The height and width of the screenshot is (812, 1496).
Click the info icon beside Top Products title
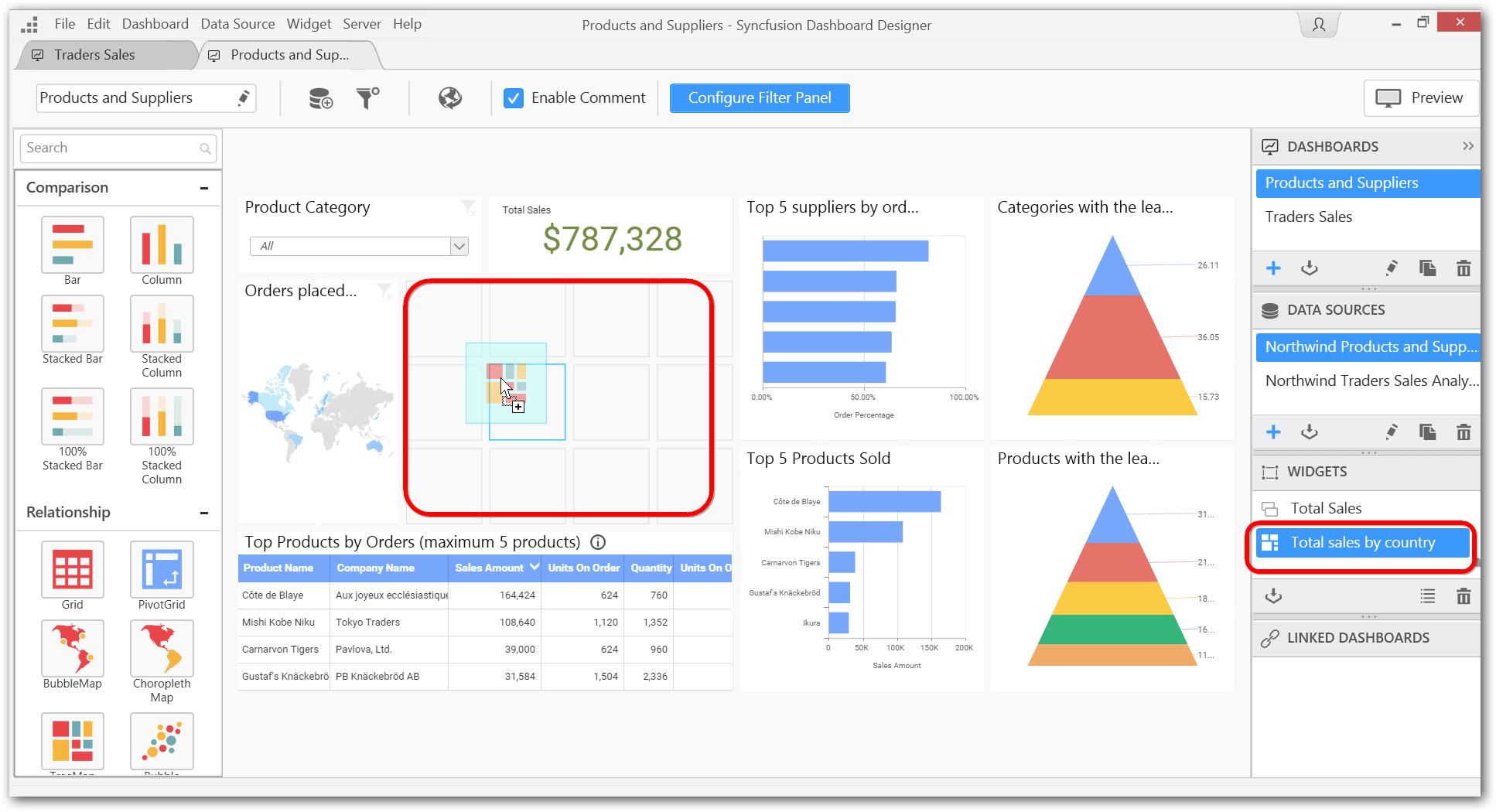[598, 542]
